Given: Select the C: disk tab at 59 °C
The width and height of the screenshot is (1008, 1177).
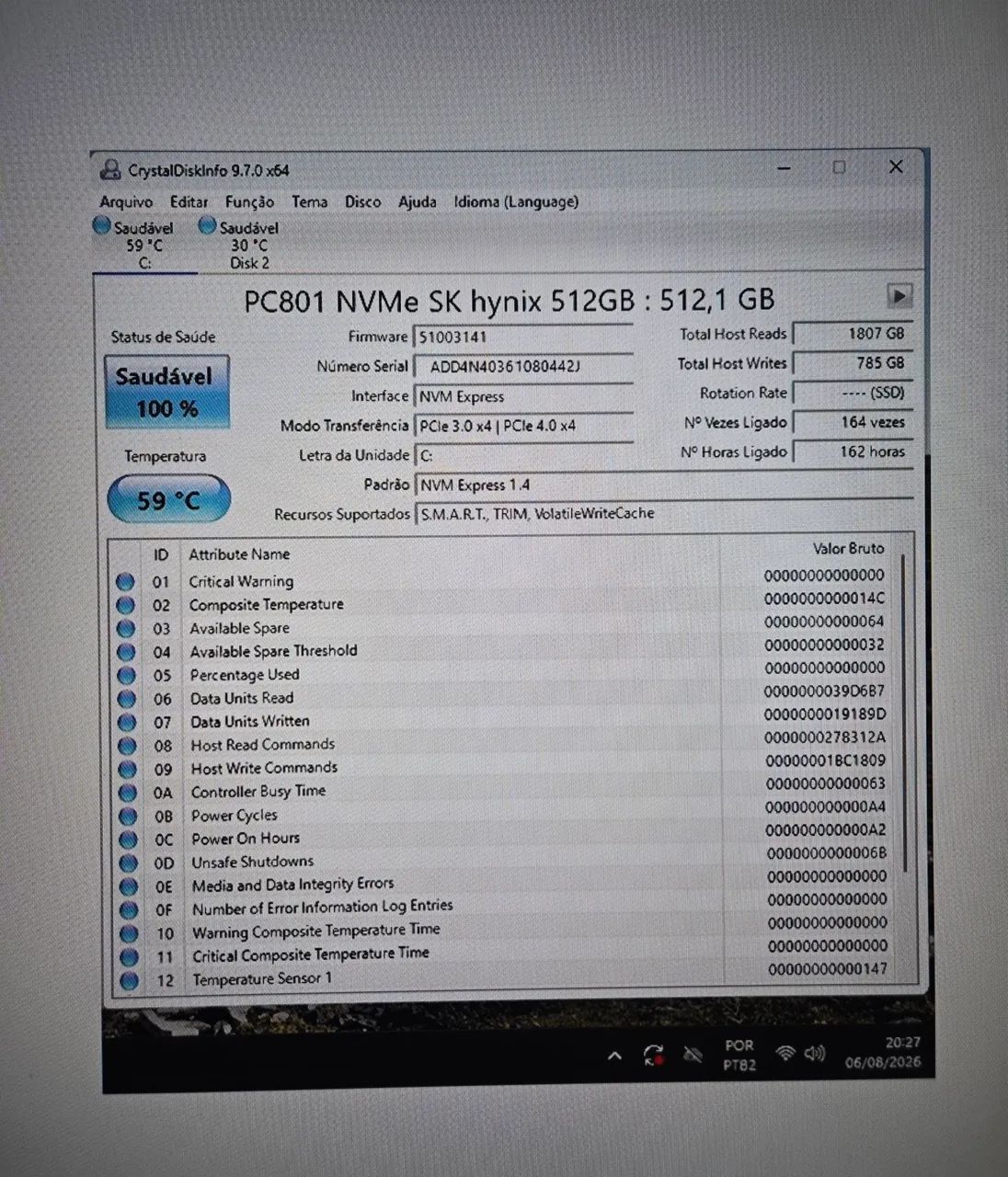Looking at the screenshot, I should [x=143, y=245].
